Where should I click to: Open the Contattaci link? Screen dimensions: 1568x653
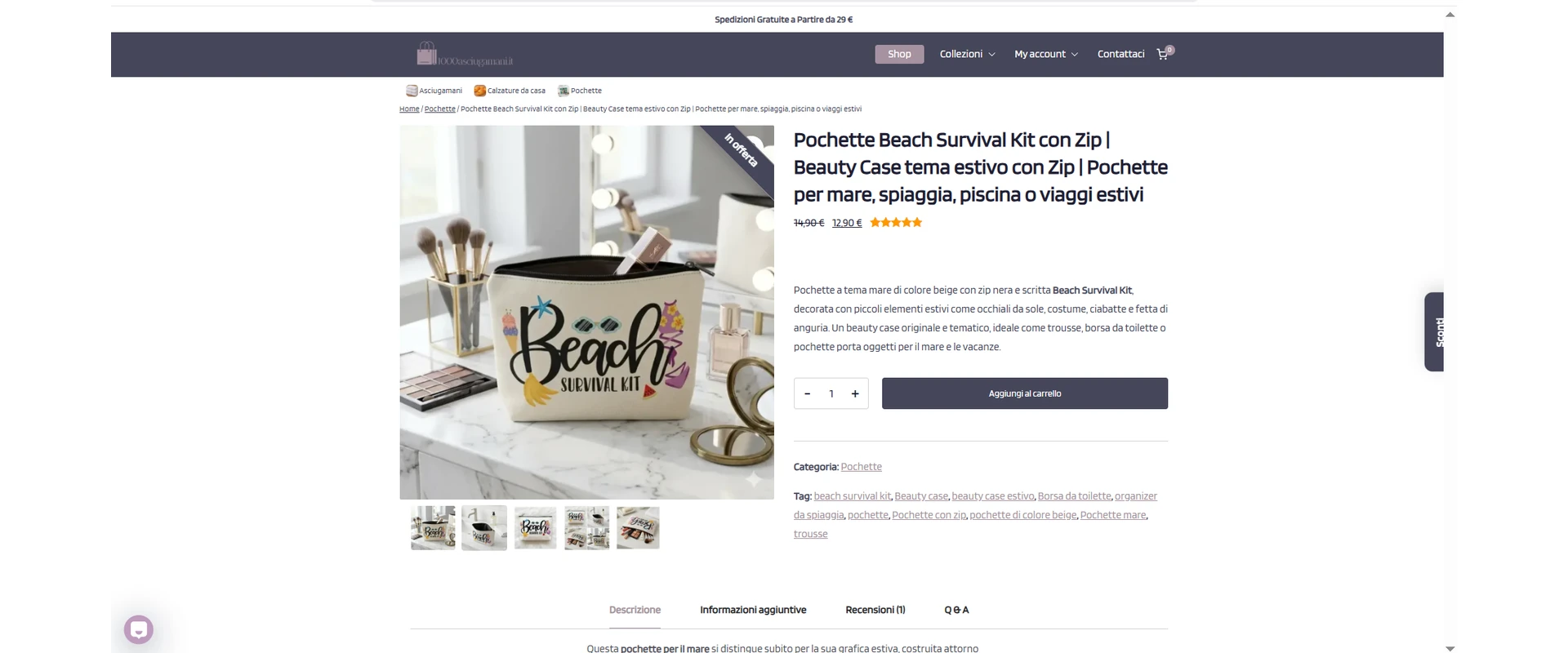pos(1120,54)
